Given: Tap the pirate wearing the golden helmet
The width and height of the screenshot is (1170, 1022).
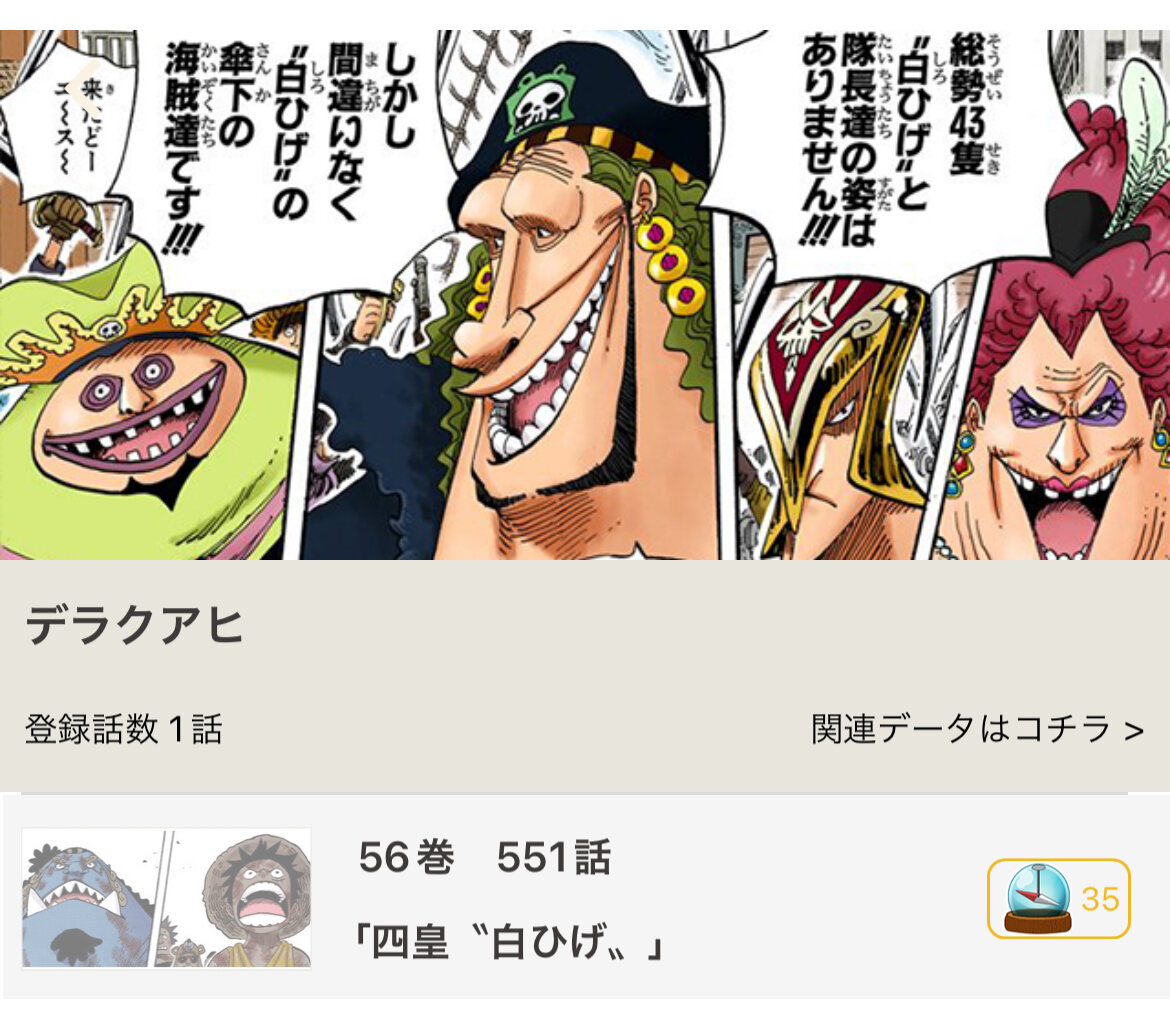Looking at the screenshot, I should point(828,418).
